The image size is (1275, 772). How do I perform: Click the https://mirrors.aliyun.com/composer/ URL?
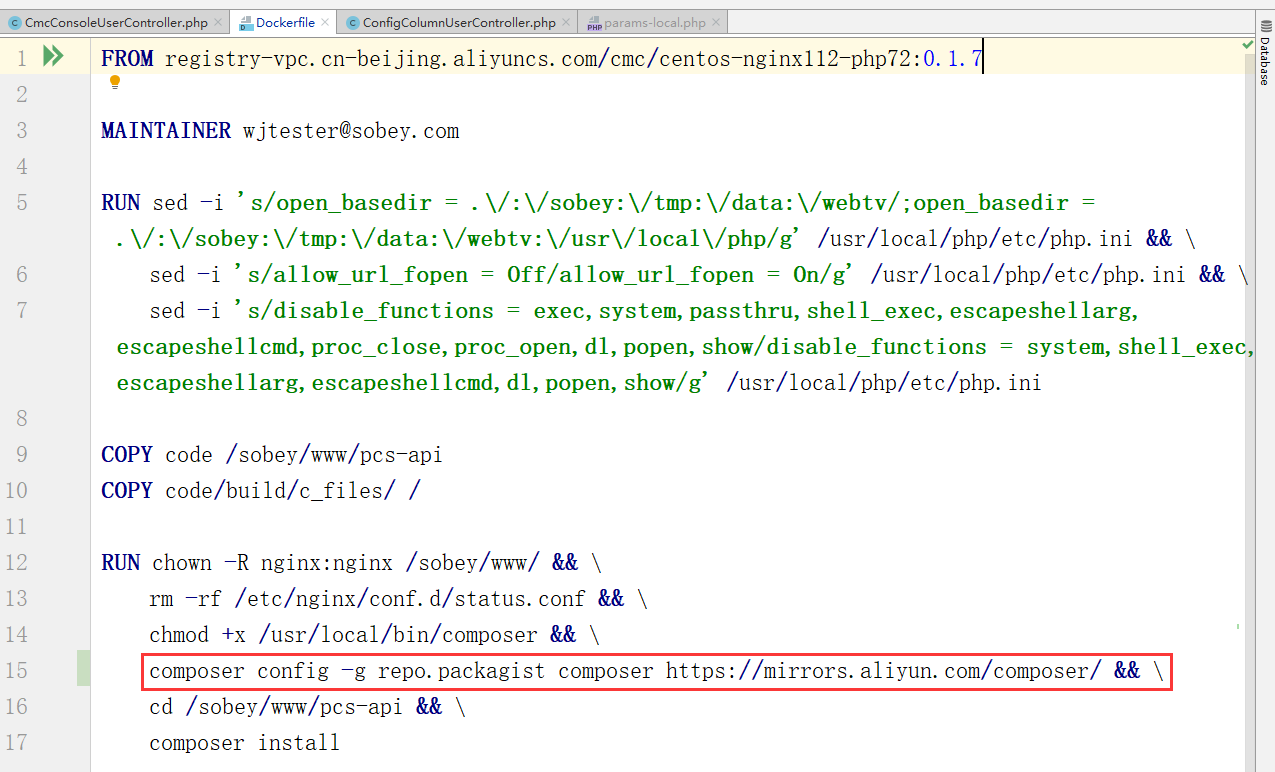[x=883, y=671]
